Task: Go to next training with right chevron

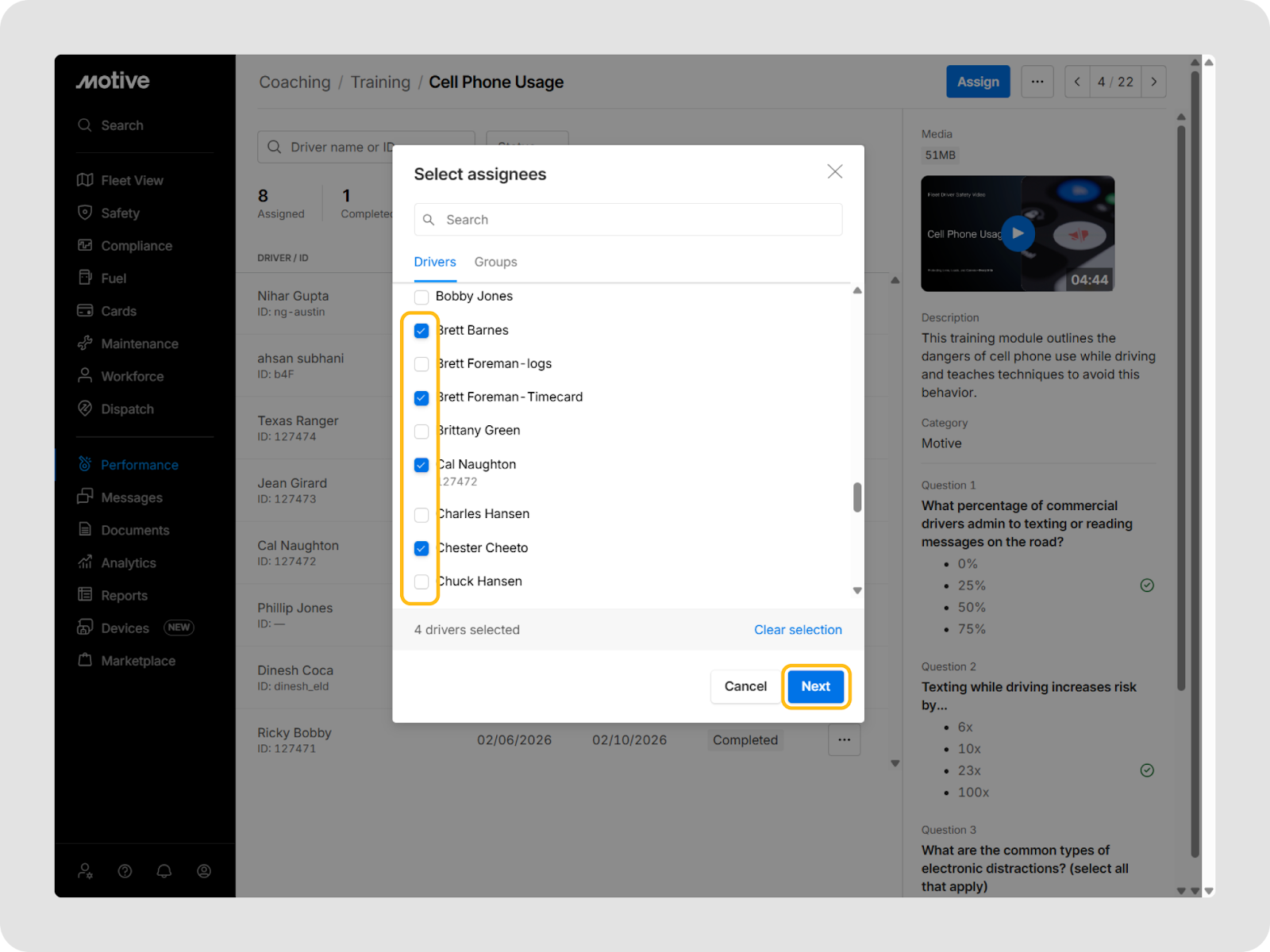Action: click(1153, 82)
